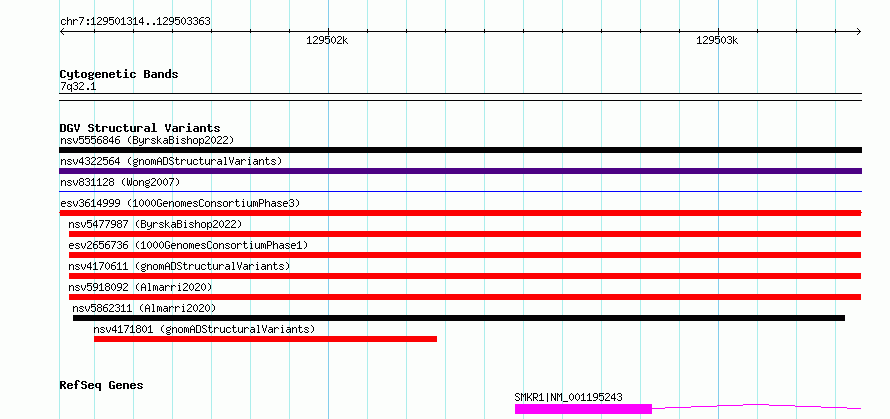Click the 7q32.1 cytogenetic band bar
890x419 pixels.
(x=460, y=97)
